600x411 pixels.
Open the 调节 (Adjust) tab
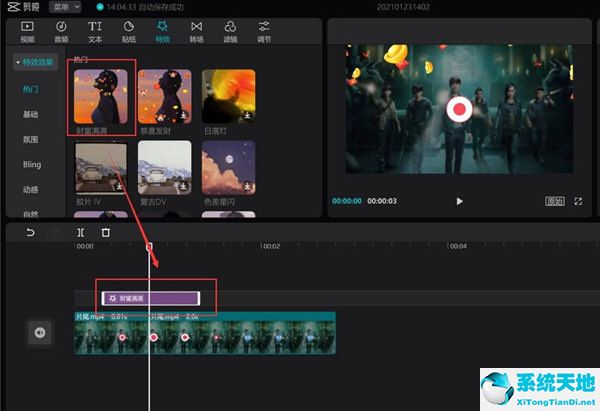pos(264,30)
